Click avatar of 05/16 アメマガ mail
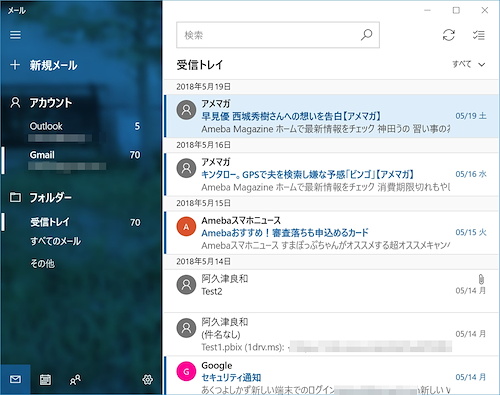This screenshot has height=395, width=500. coord(186,168)
